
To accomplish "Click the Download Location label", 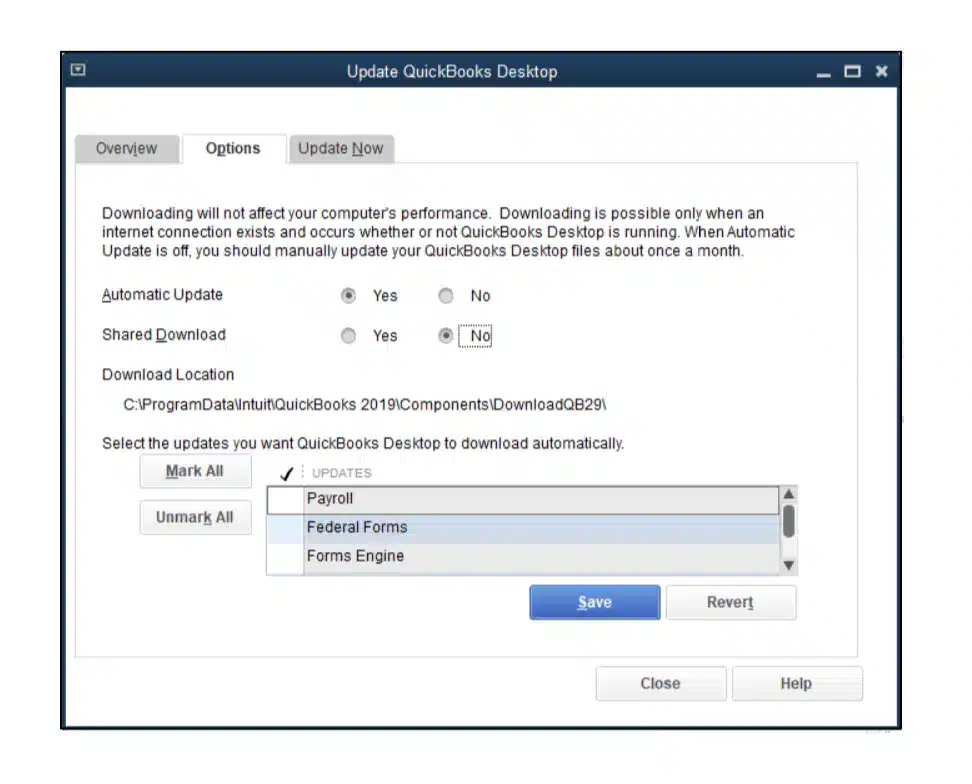I will pyautogui.click(x=168, y=375).
